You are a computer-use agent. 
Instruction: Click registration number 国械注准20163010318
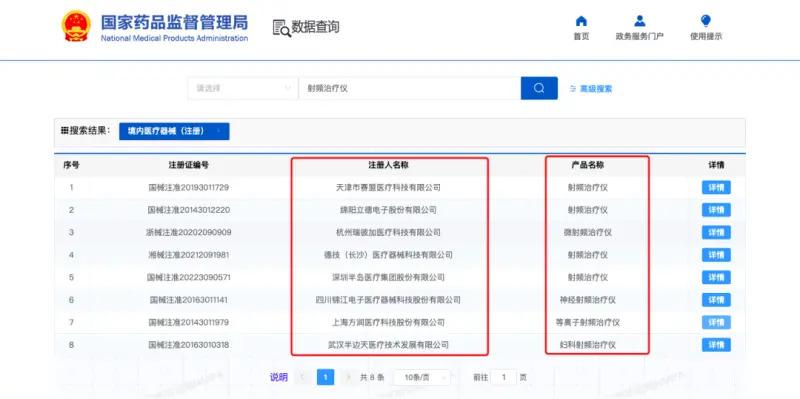click(x=188, y=345)
